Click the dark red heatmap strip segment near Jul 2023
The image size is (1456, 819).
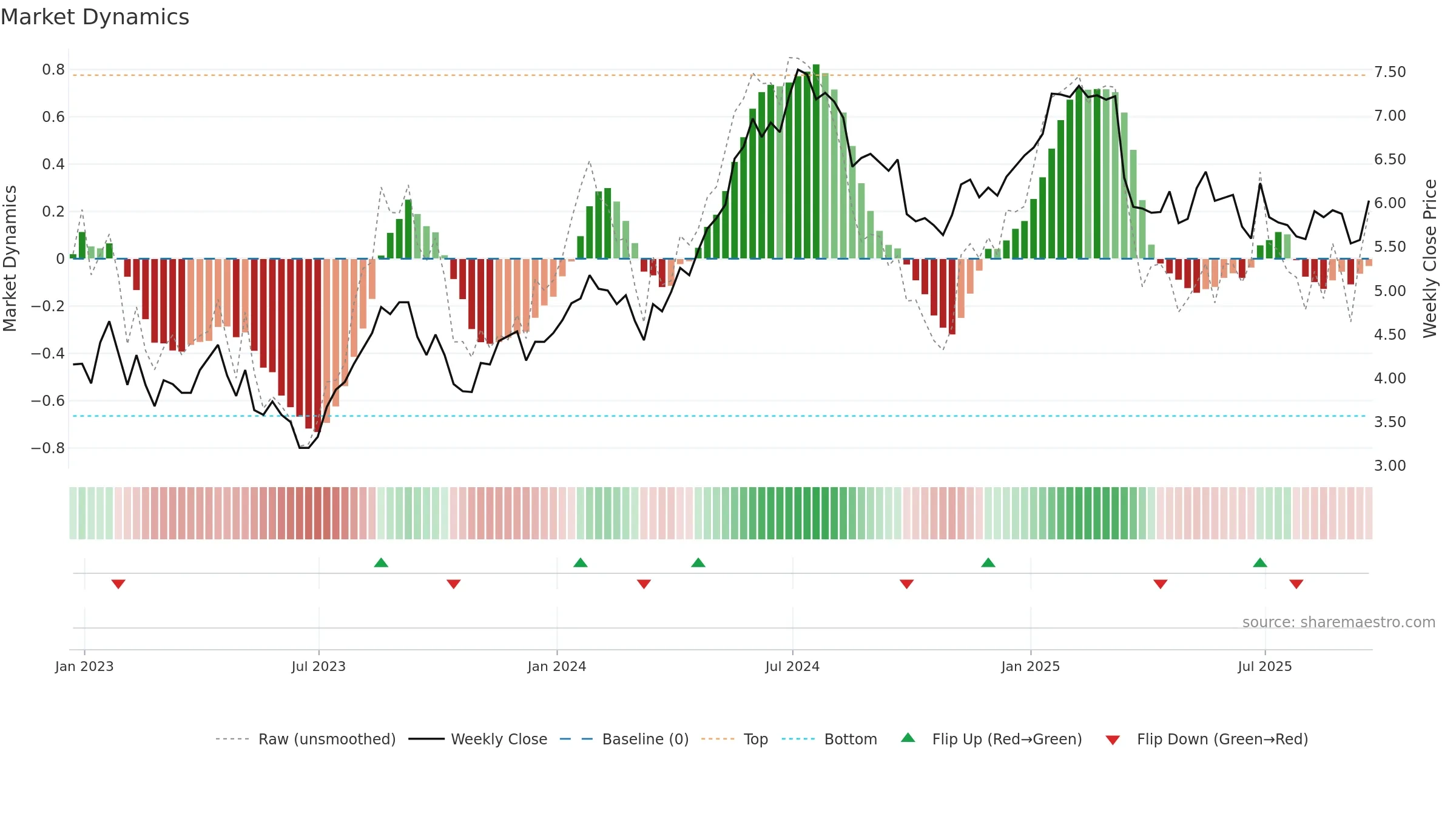pos(318,513)
